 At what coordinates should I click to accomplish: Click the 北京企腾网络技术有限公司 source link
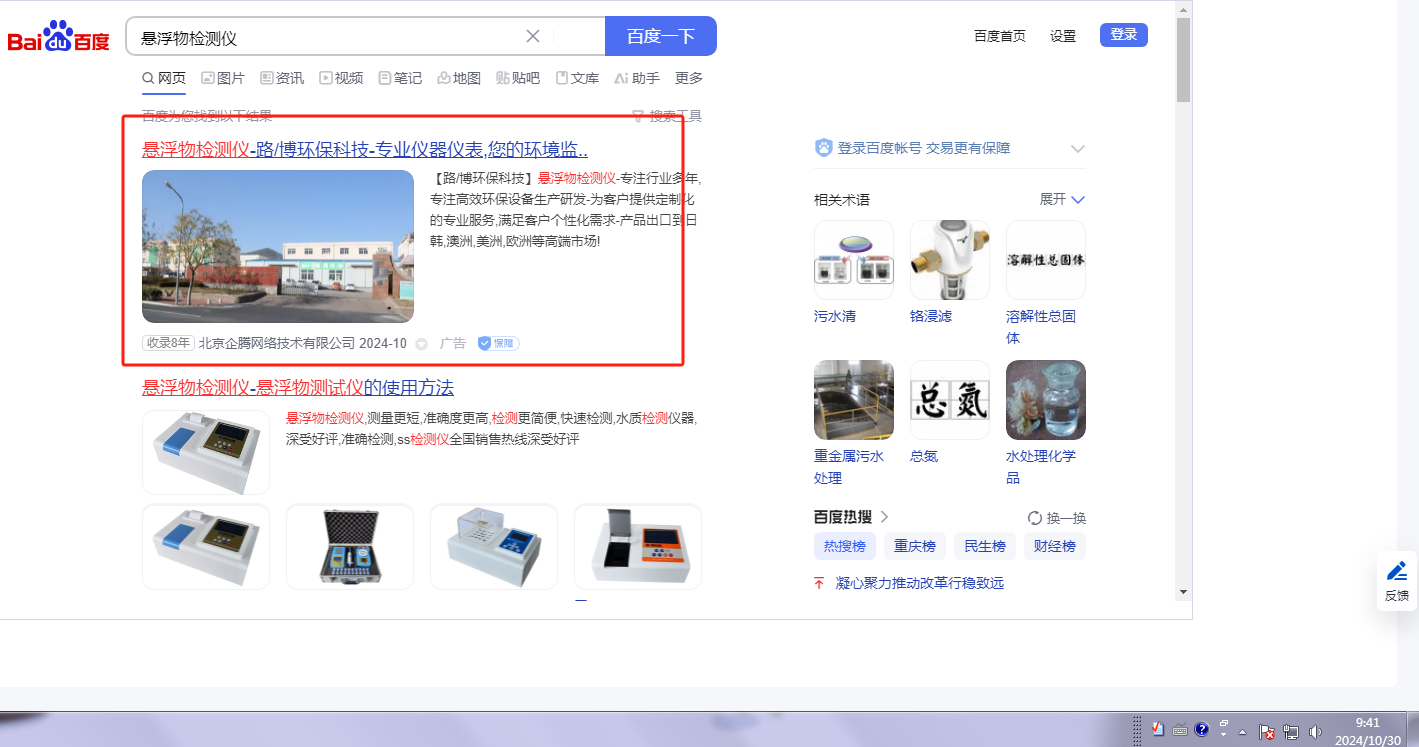pyautogui.click(x=277, y=343)
